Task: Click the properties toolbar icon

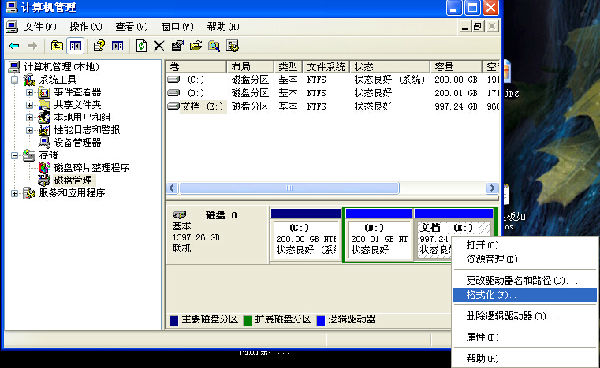Action: (178, 46)
